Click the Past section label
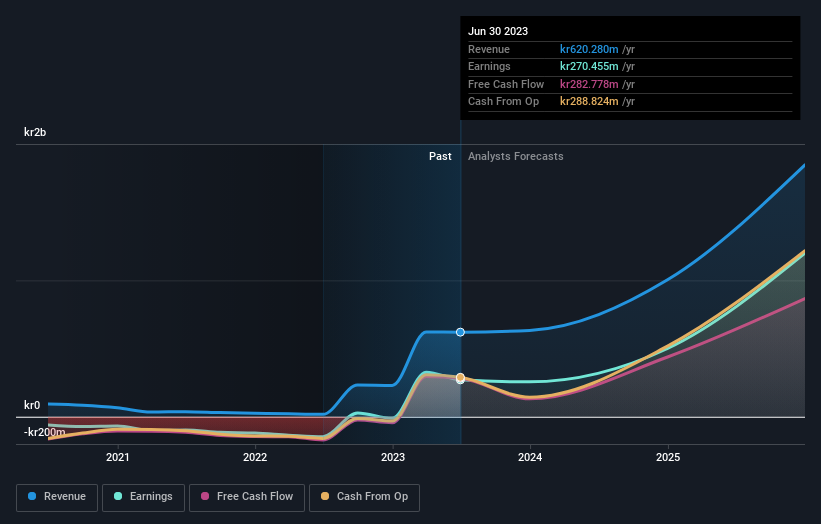This screenshot has height=524, width=821. click(440, 157)
